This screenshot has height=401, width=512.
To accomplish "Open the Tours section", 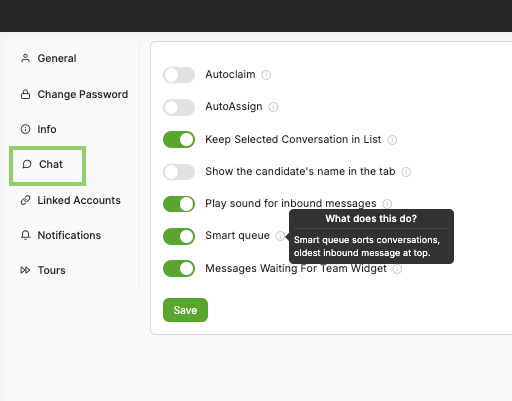I will click(x=43, y=270).
